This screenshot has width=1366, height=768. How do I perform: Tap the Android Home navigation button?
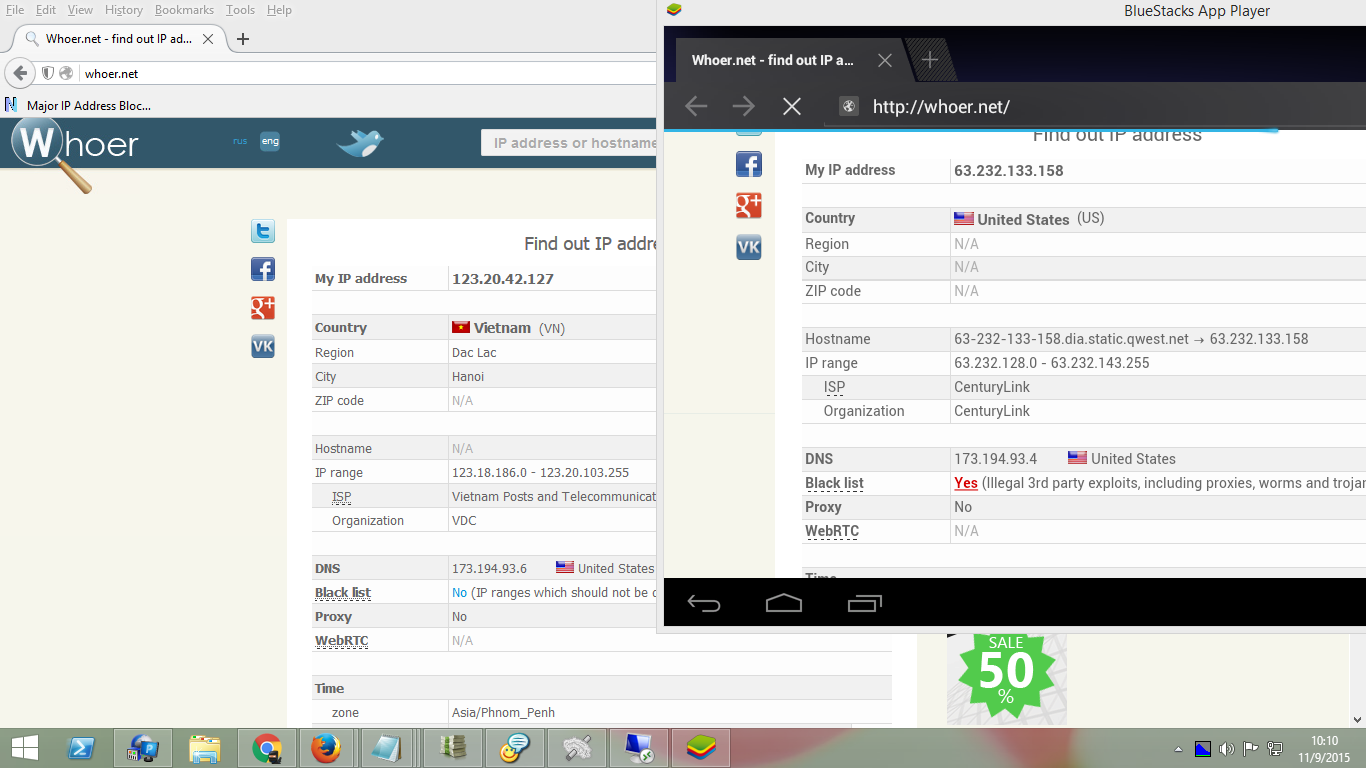pyautogui.click(x=784, y=603)
